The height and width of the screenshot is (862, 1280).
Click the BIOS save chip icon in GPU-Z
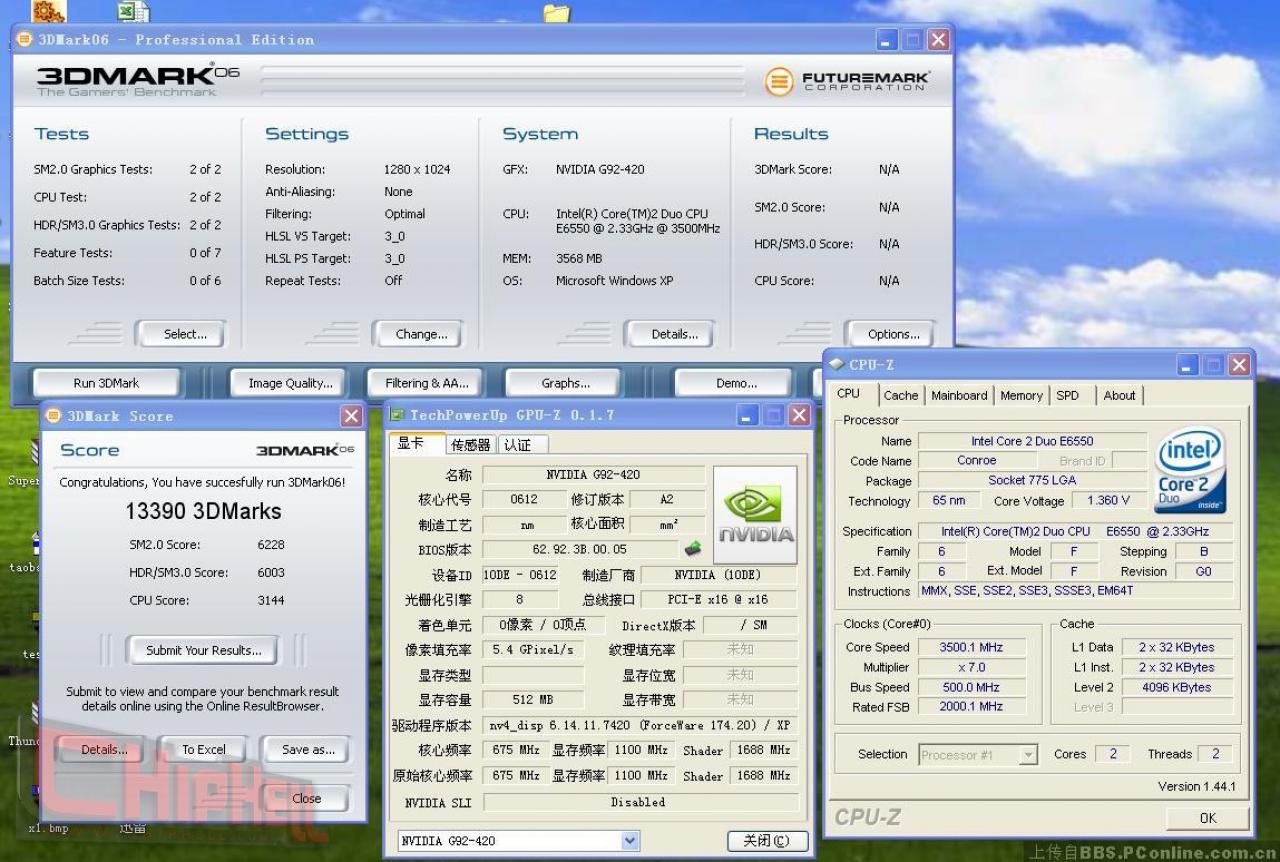coord(693,549)
